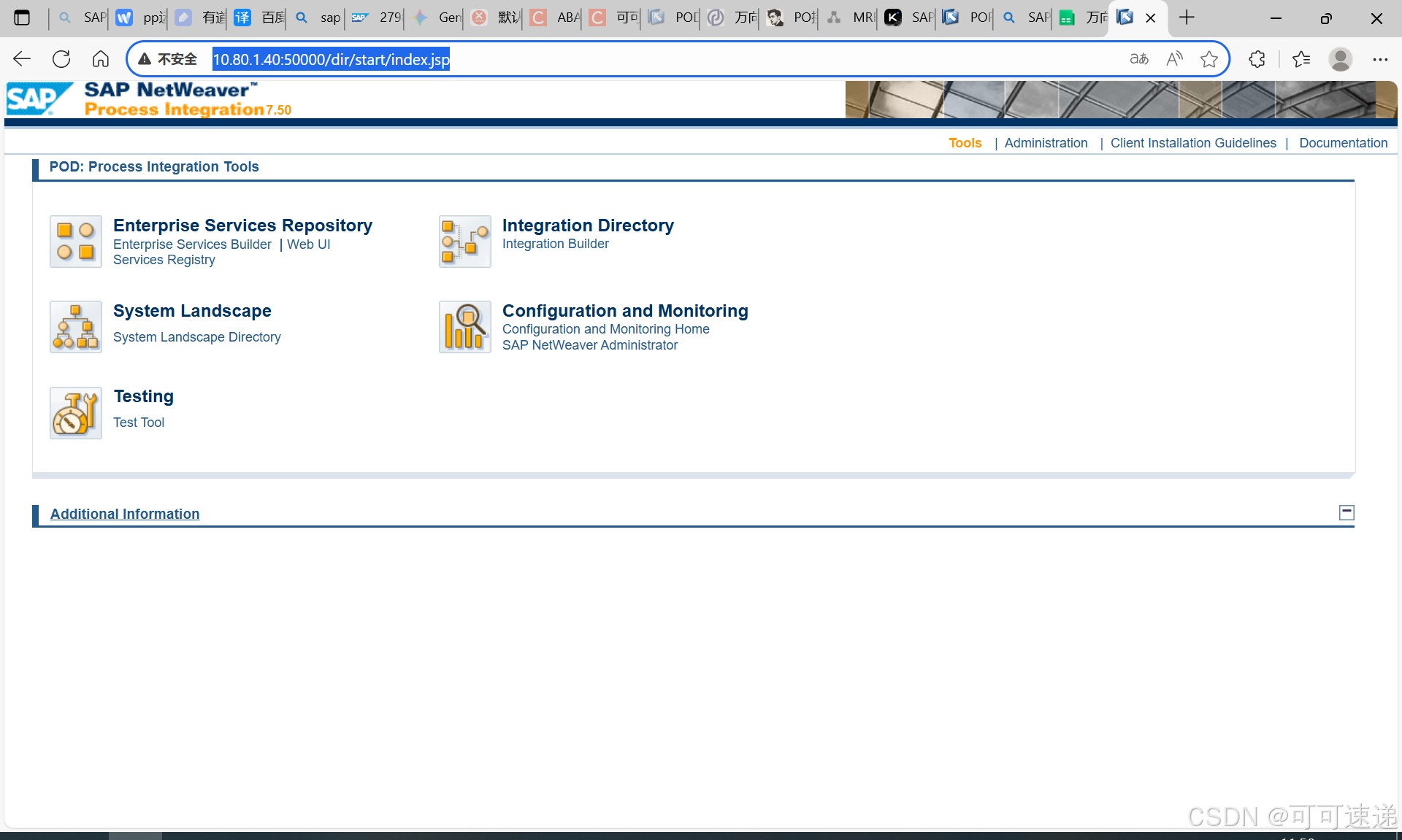Open a new browser tab
The height and width of the screenshot is (840, 1402).
pyautogui.click(x=1187, y=18)
